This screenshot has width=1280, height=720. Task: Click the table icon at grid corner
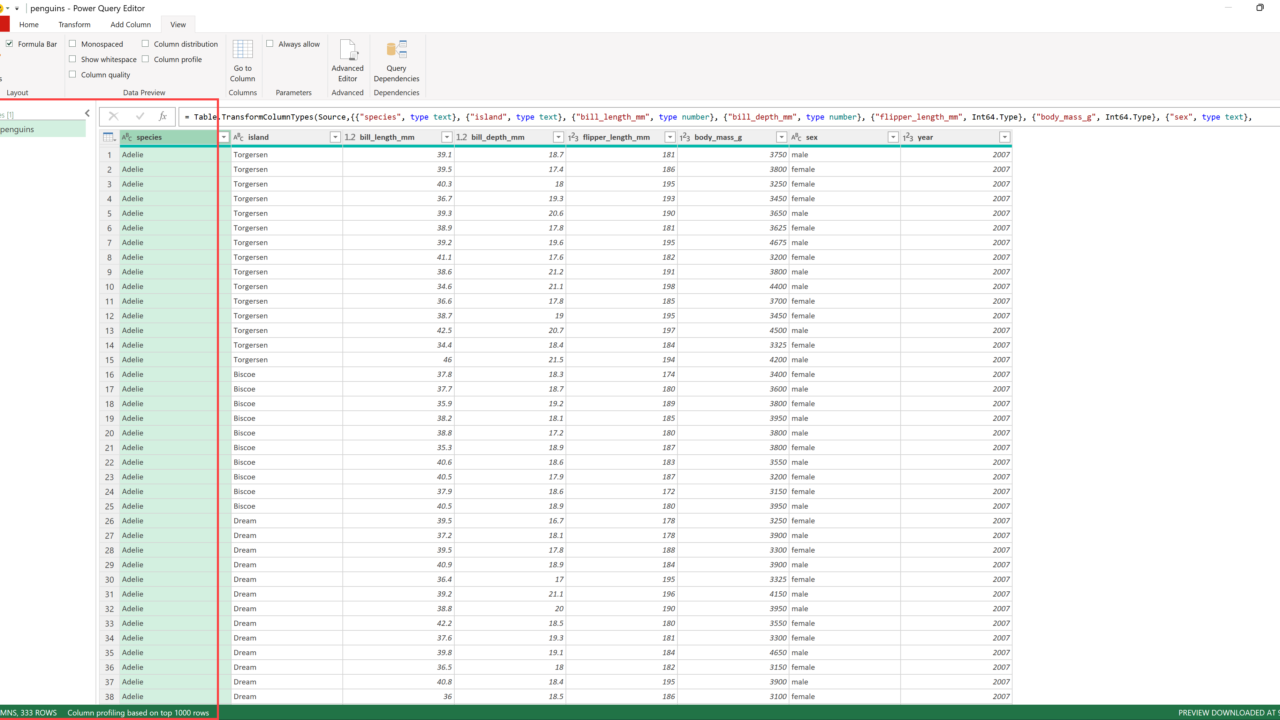pyautogui.click(x=108, y=137)
